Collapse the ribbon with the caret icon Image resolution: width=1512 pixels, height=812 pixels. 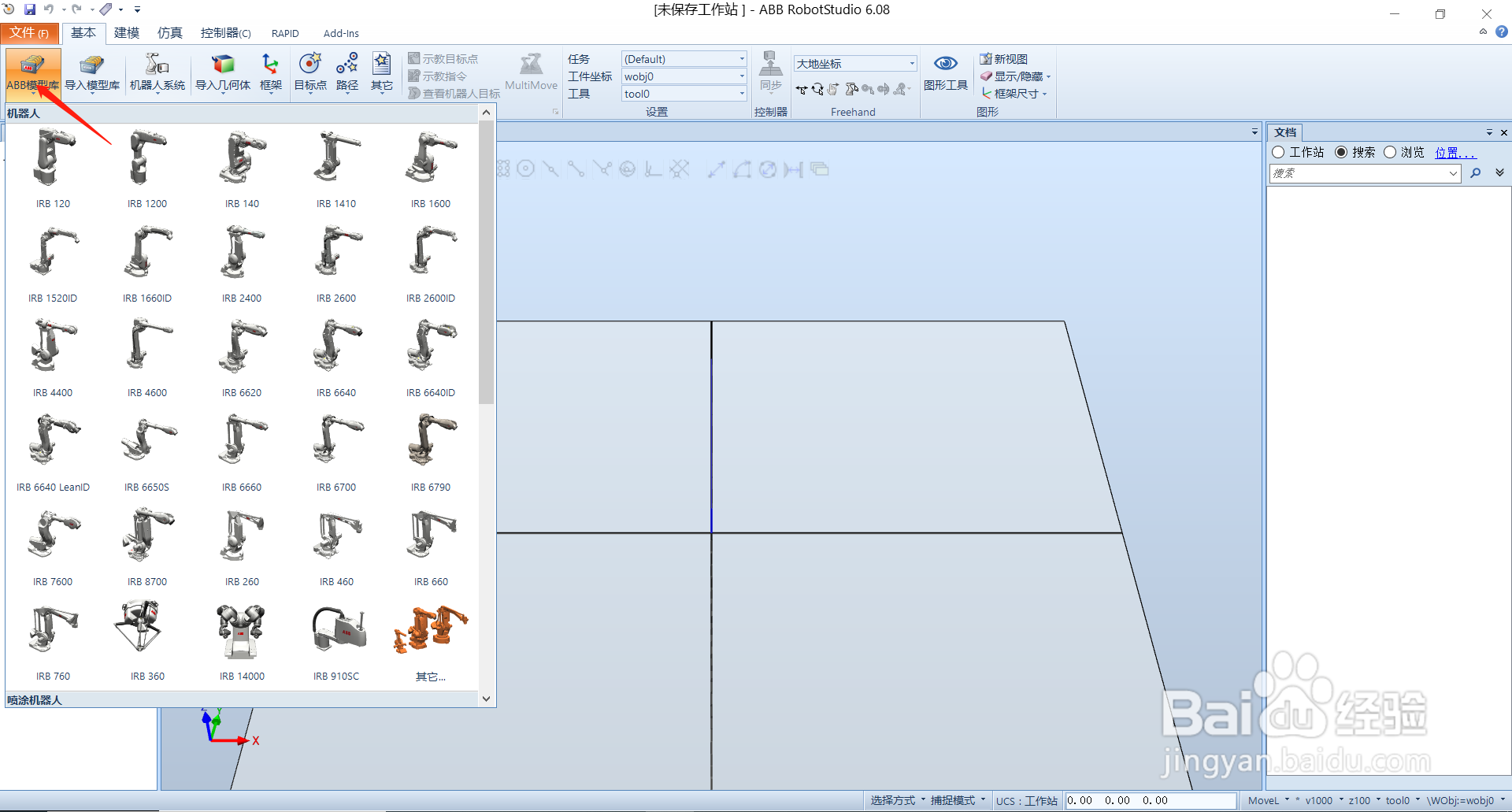pyautogui.click(x=1484, y=32)
